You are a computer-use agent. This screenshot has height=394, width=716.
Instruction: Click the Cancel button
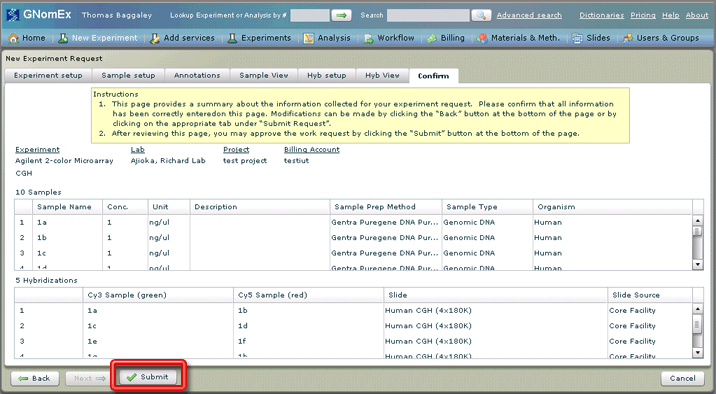683,378
